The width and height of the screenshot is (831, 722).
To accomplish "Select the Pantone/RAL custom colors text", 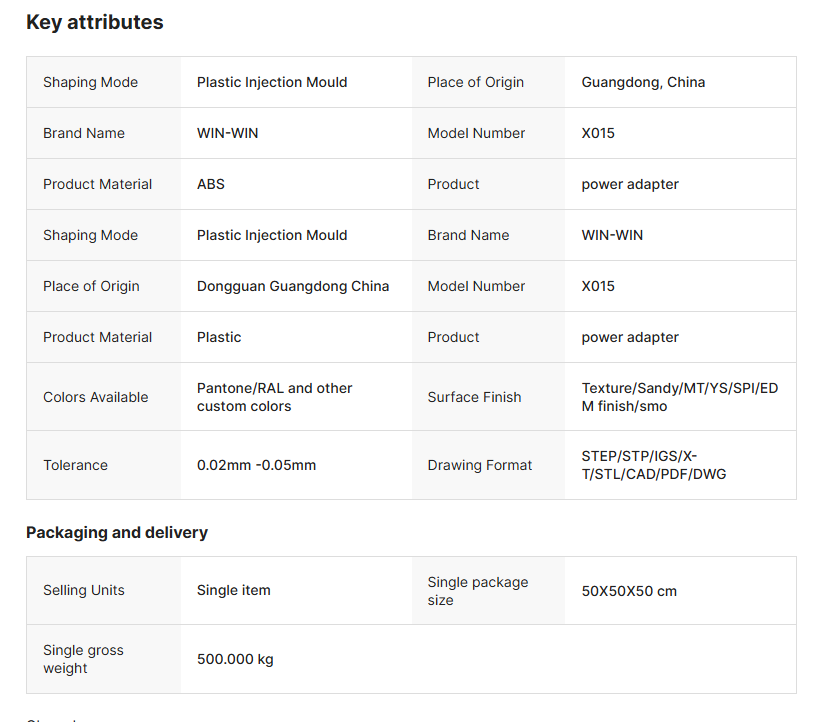I will (274, 397).
